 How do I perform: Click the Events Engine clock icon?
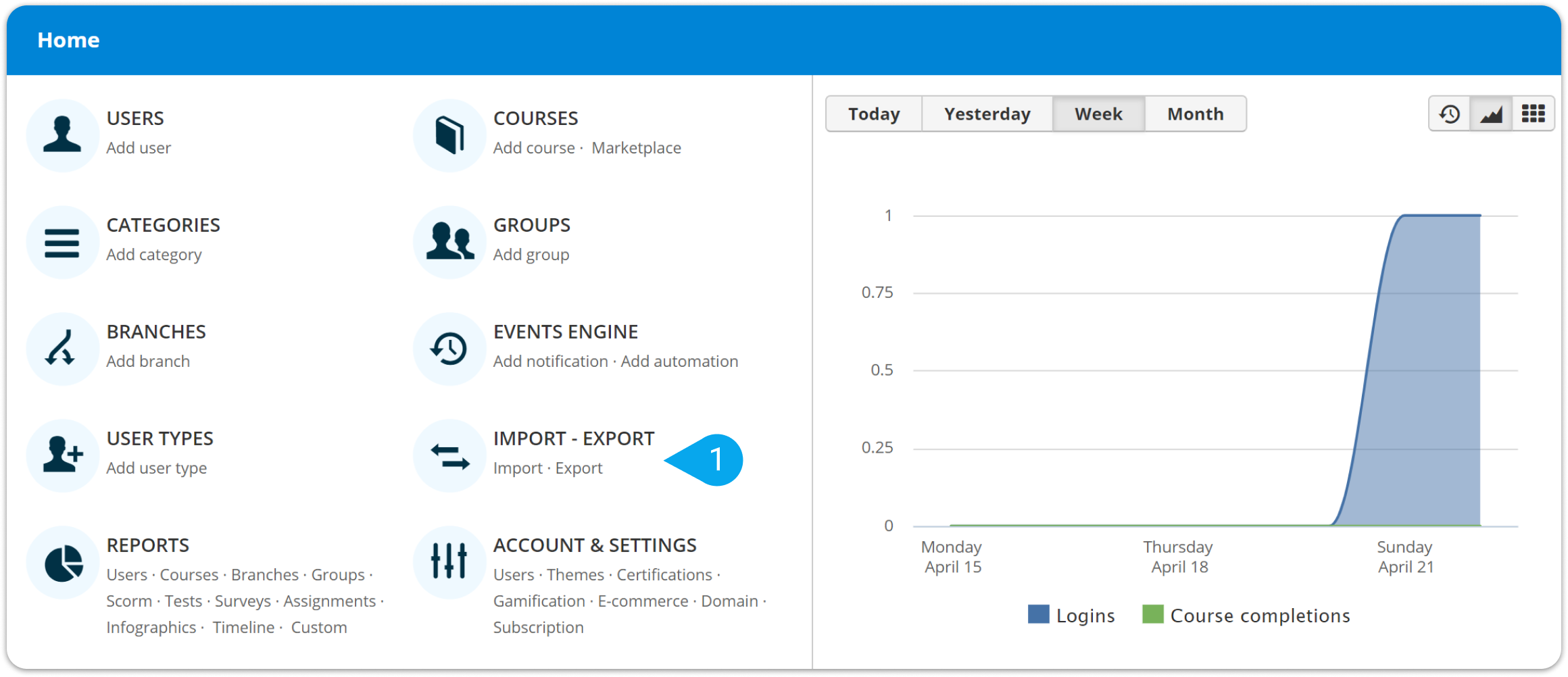[449, 349]
